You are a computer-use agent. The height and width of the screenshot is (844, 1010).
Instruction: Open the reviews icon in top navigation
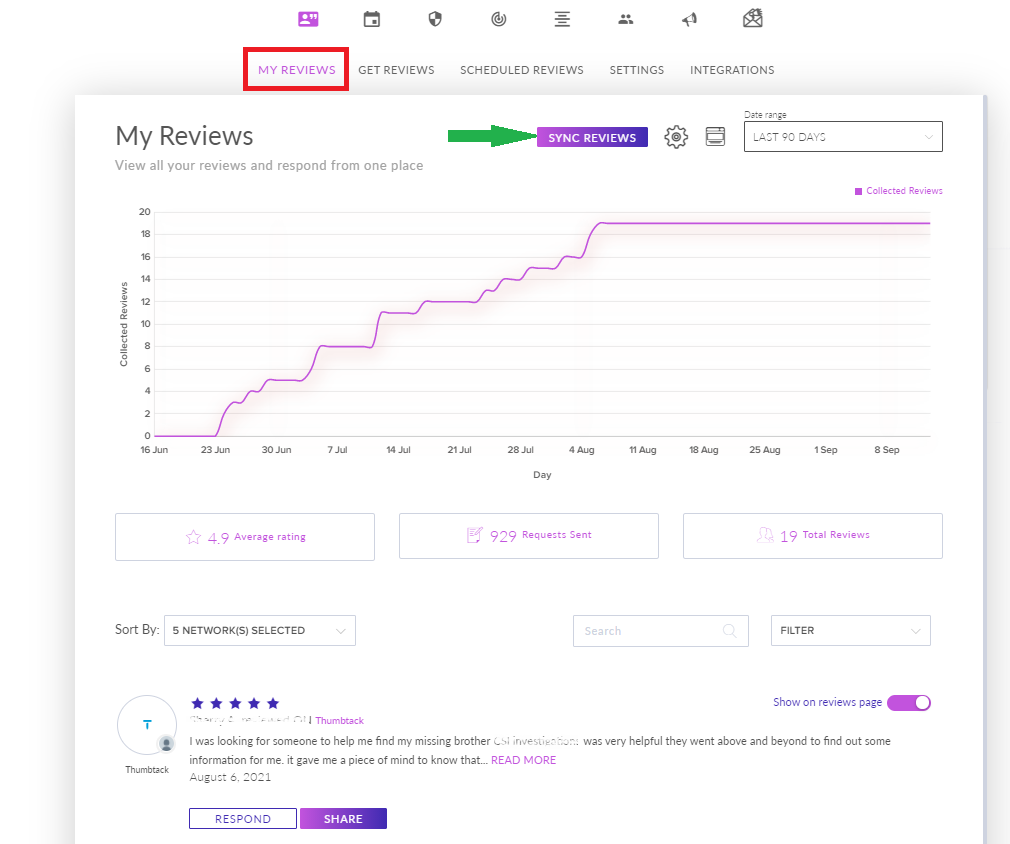point(308,18)
